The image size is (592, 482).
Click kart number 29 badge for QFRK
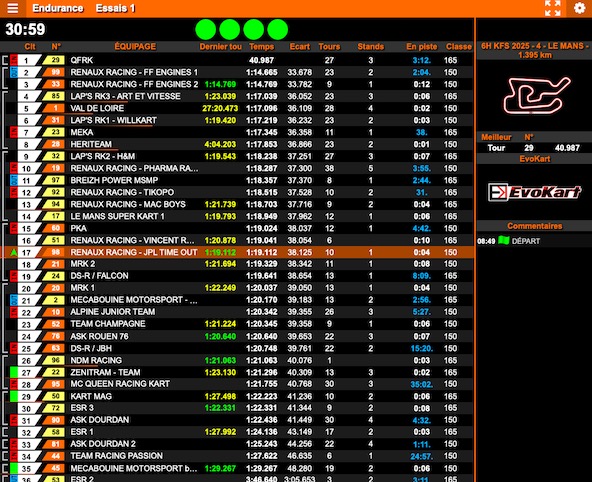coord(54,60)
